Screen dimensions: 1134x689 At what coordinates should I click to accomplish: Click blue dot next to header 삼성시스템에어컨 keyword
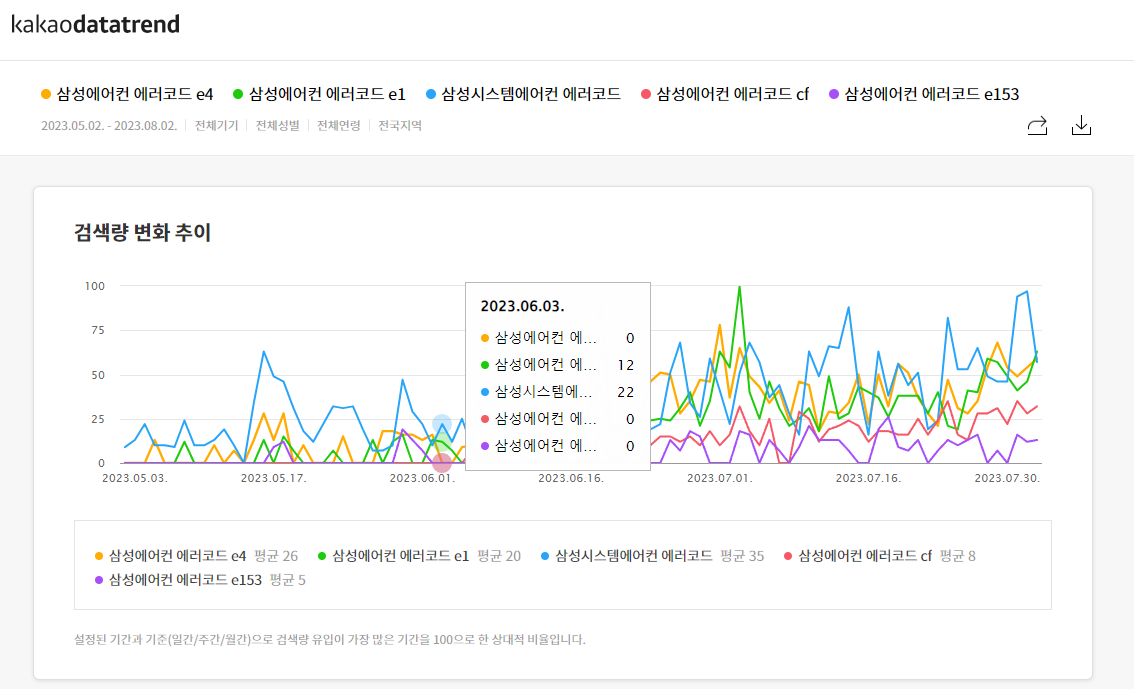pyautogui.click(x=431, y=94)
